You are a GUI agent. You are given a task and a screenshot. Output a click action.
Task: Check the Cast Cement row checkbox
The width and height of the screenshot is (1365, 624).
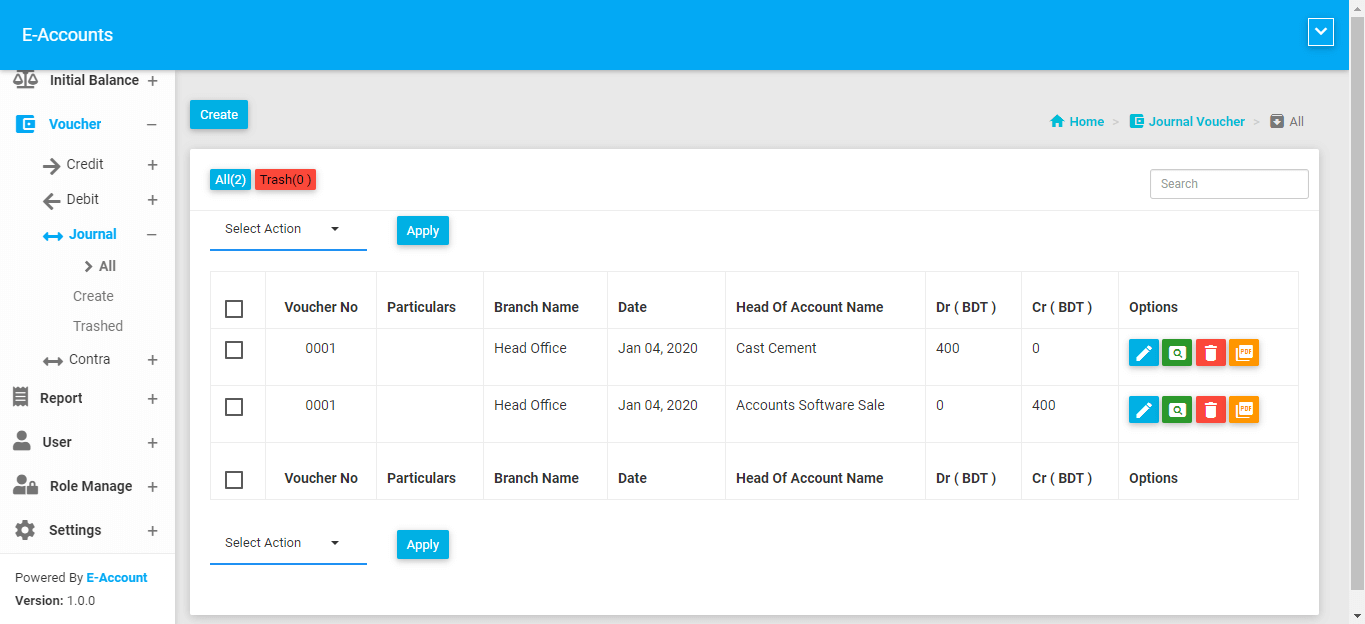[234, 350]
